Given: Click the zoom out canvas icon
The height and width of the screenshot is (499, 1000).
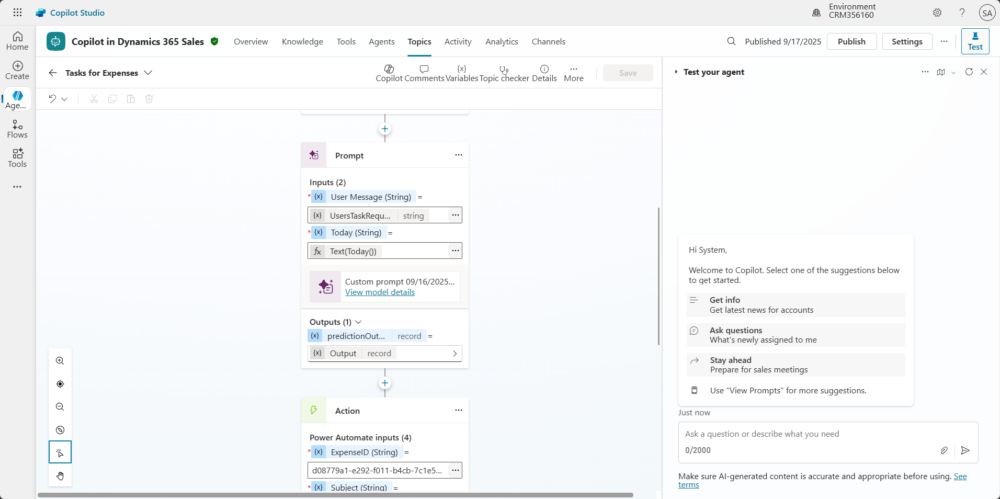Looking at the screenshot, I should (60, 407).
